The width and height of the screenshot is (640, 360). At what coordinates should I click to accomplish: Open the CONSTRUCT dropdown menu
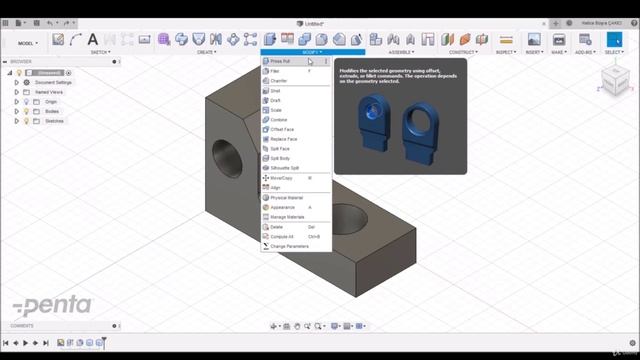pos(463,52)
